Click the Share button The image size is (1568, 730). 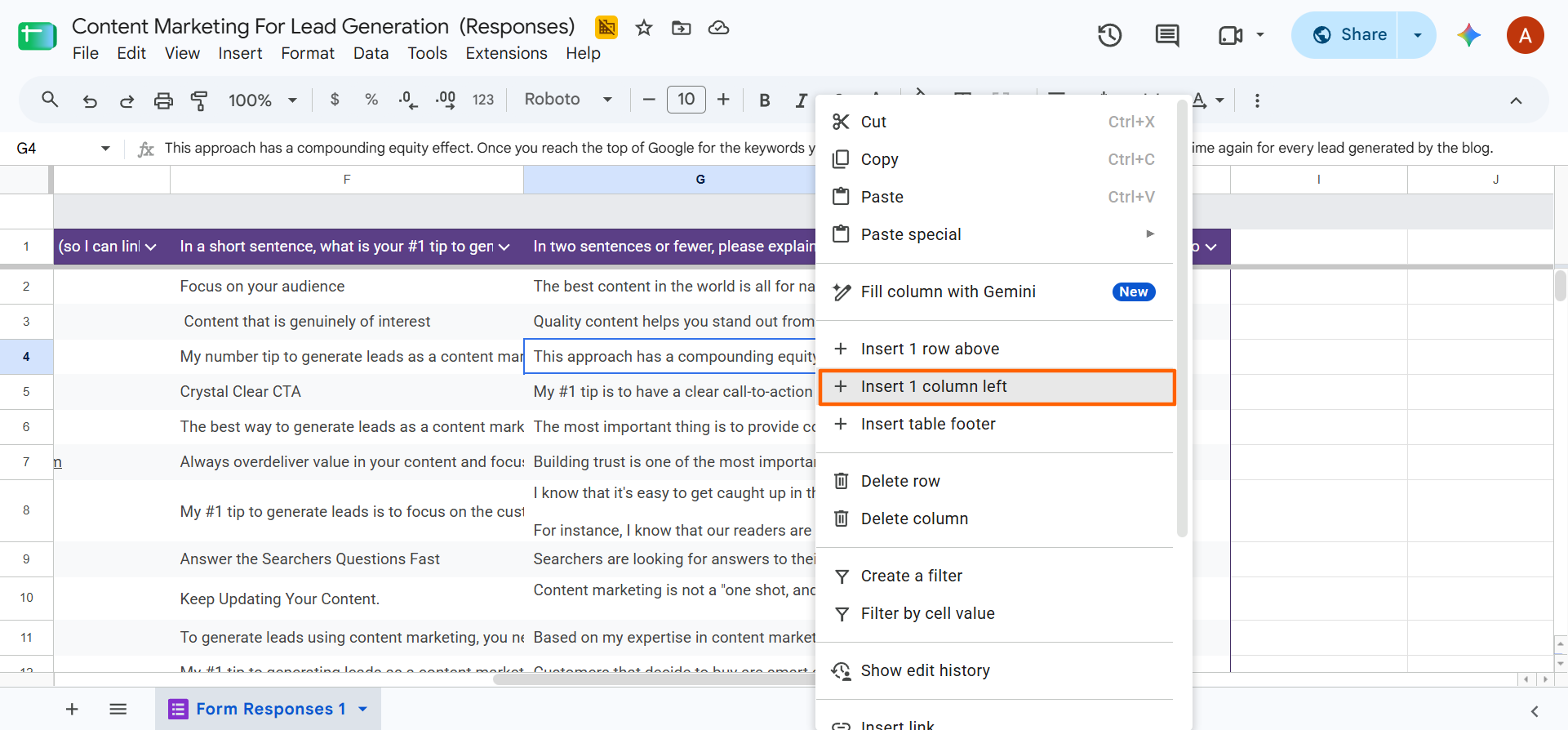tap(1345, 35)
